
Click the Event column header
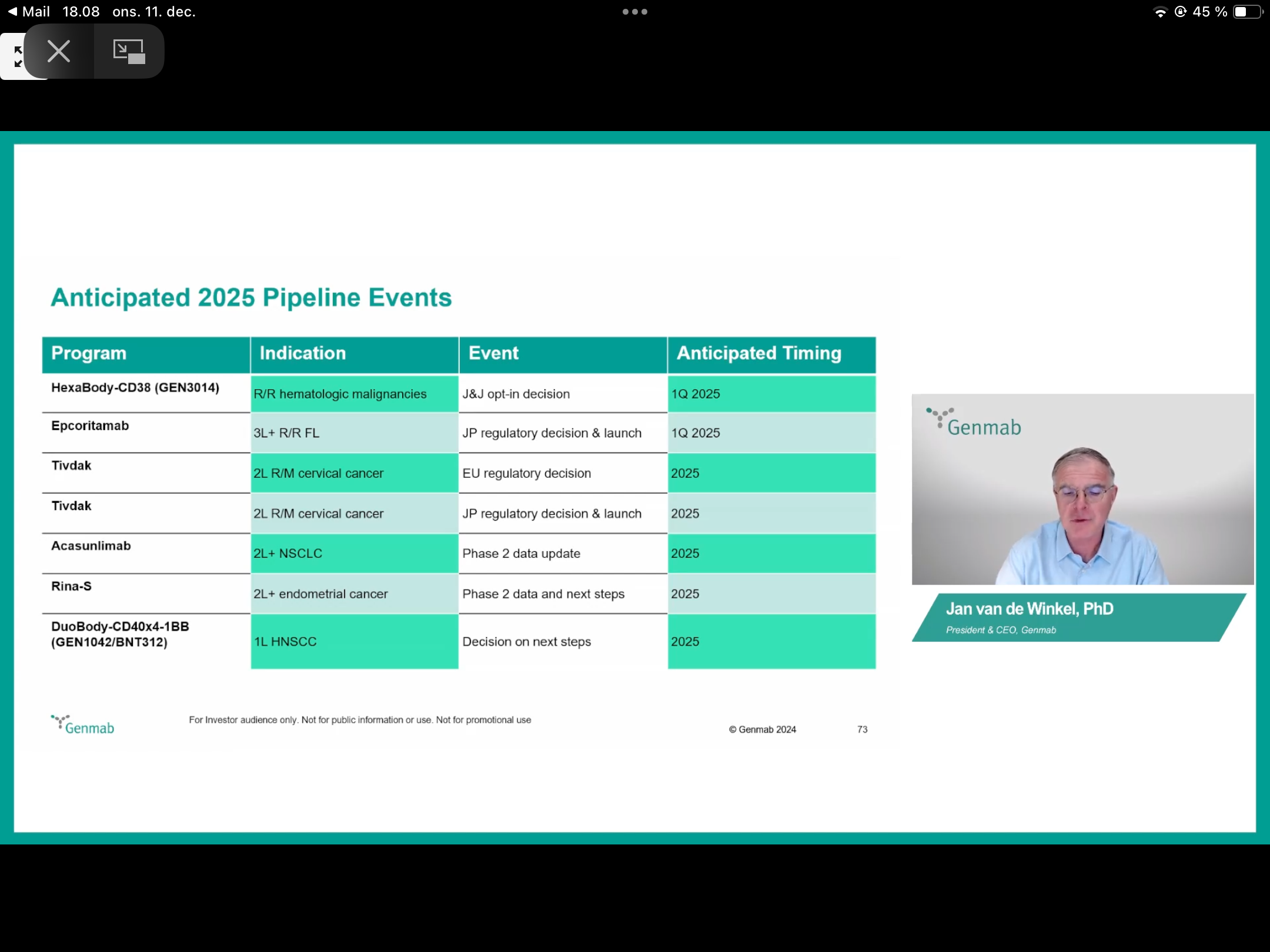(563, 354)
